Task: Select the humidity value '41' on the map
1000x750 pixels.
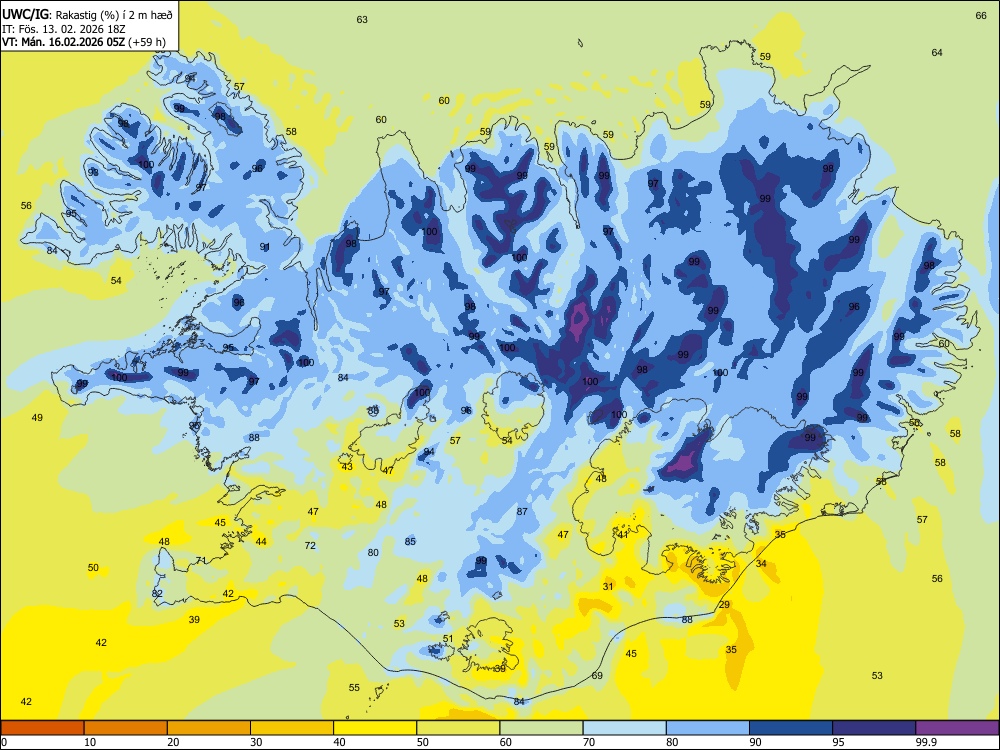Action: click(x=623, y=535)
